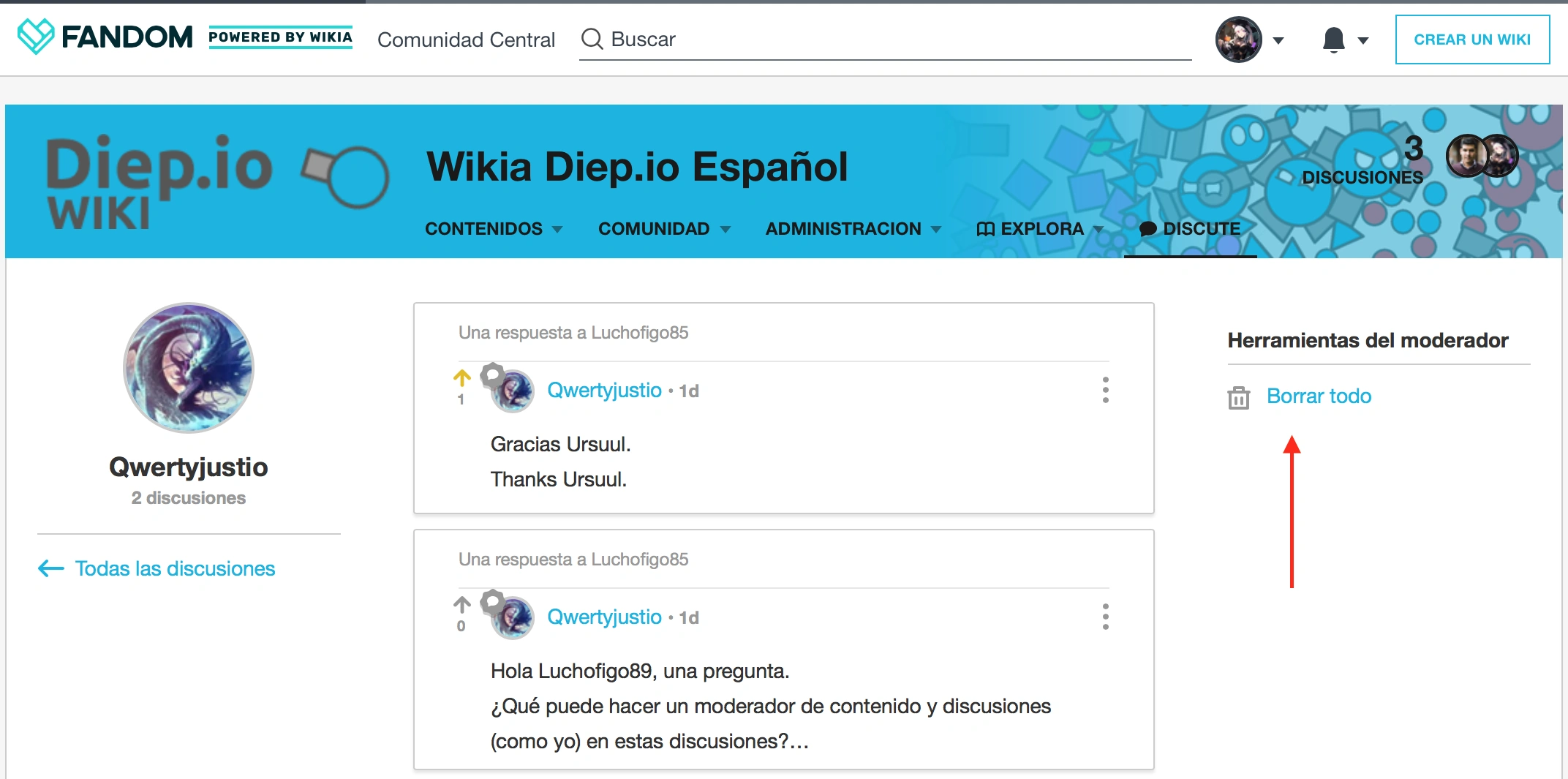Expand the user account dropdown arrow

tap(1278, 41)
